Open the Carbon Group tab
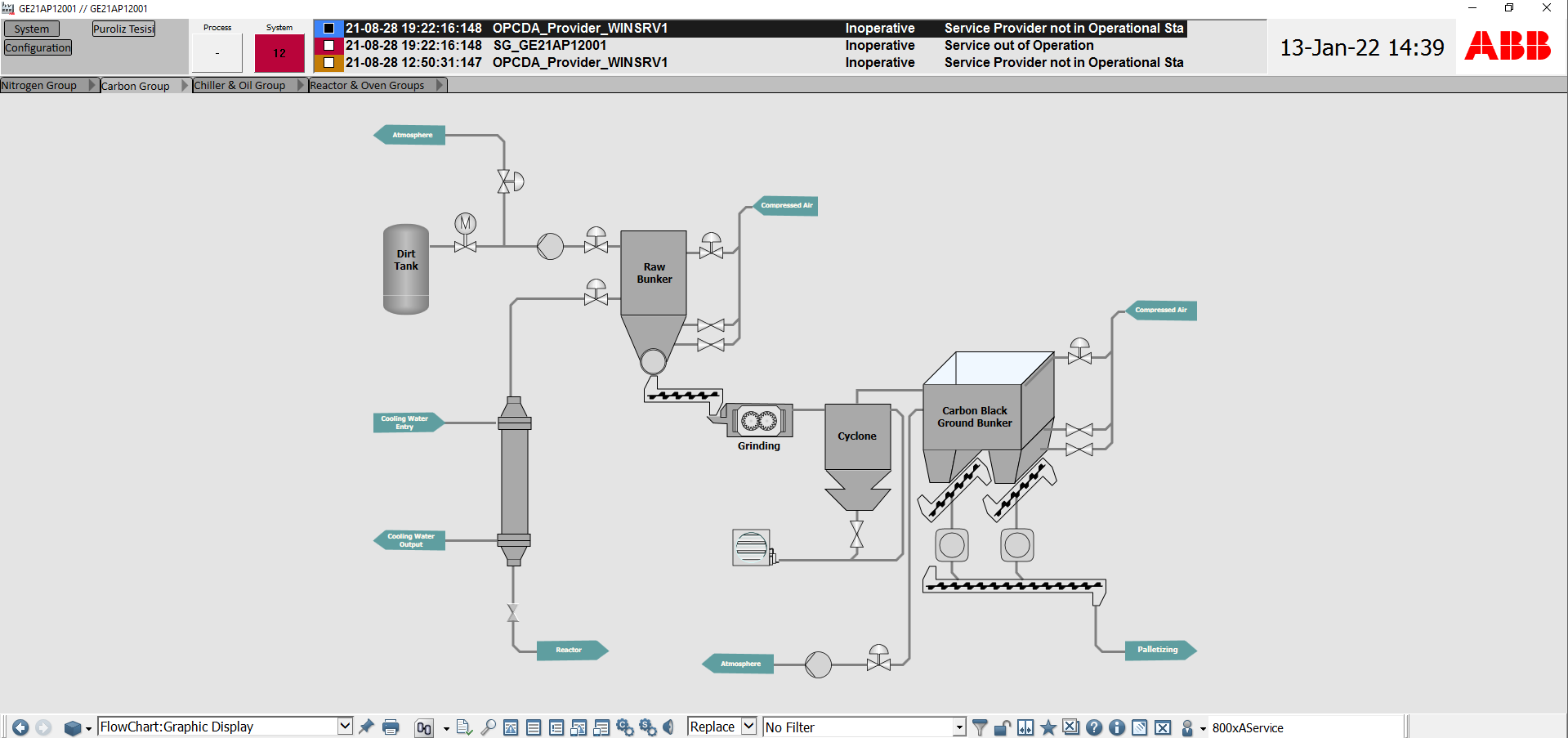Screen dimensions: 1568x738 pyautogui.click(x=135, y=86)
